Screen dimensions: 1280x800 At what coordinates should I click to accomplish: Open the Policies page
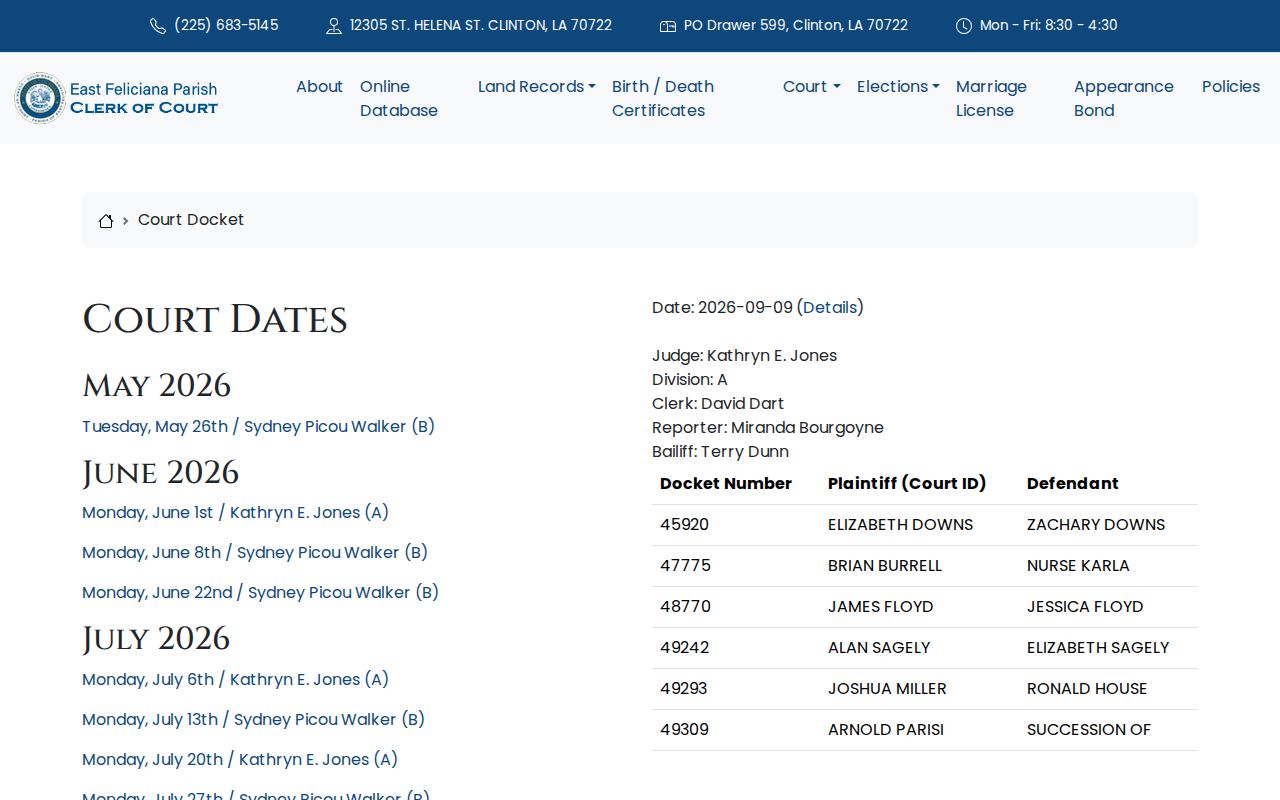tap(1231, 87)
